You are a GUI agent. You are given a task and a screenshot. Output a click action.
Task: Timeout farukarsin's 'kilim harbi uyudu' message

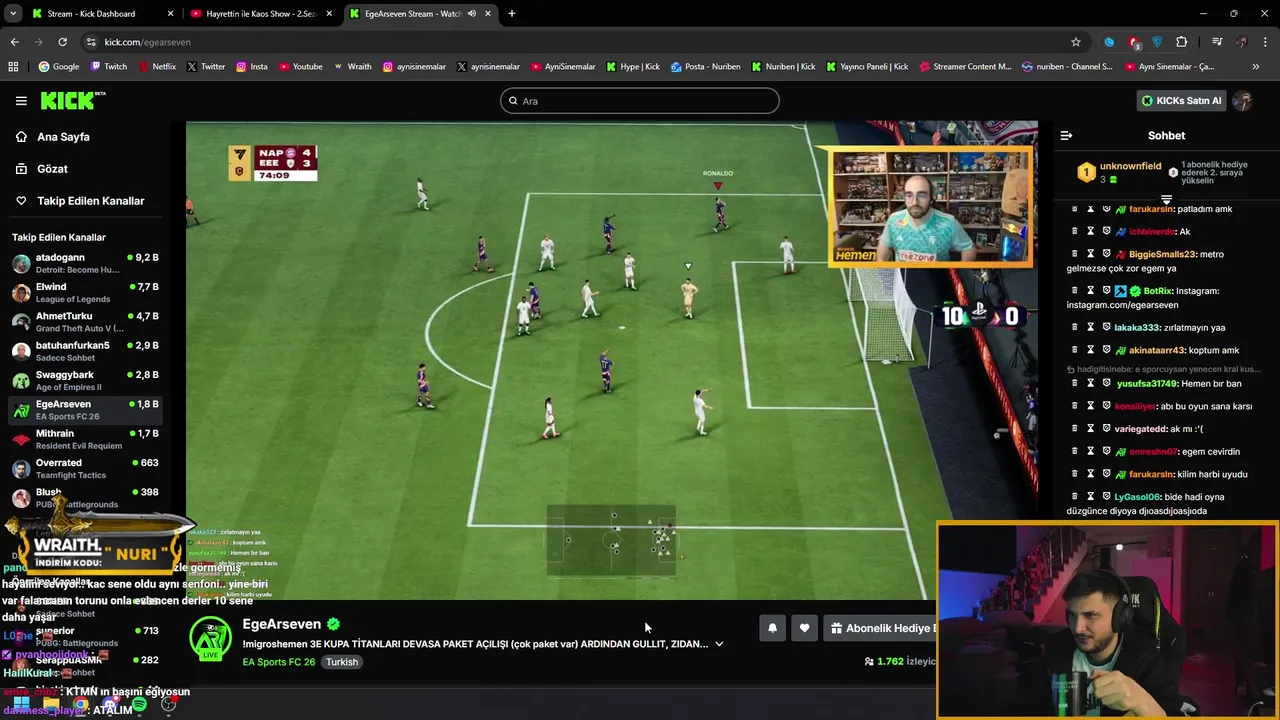pos(1091,474)
